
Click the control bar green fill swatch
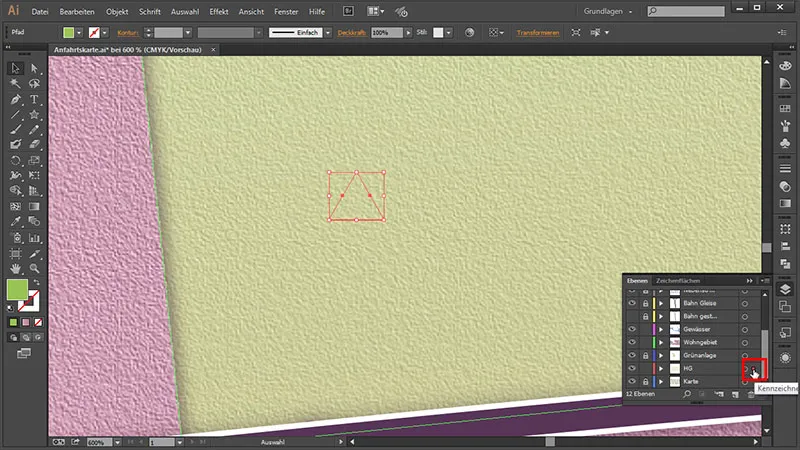point(68,33)
